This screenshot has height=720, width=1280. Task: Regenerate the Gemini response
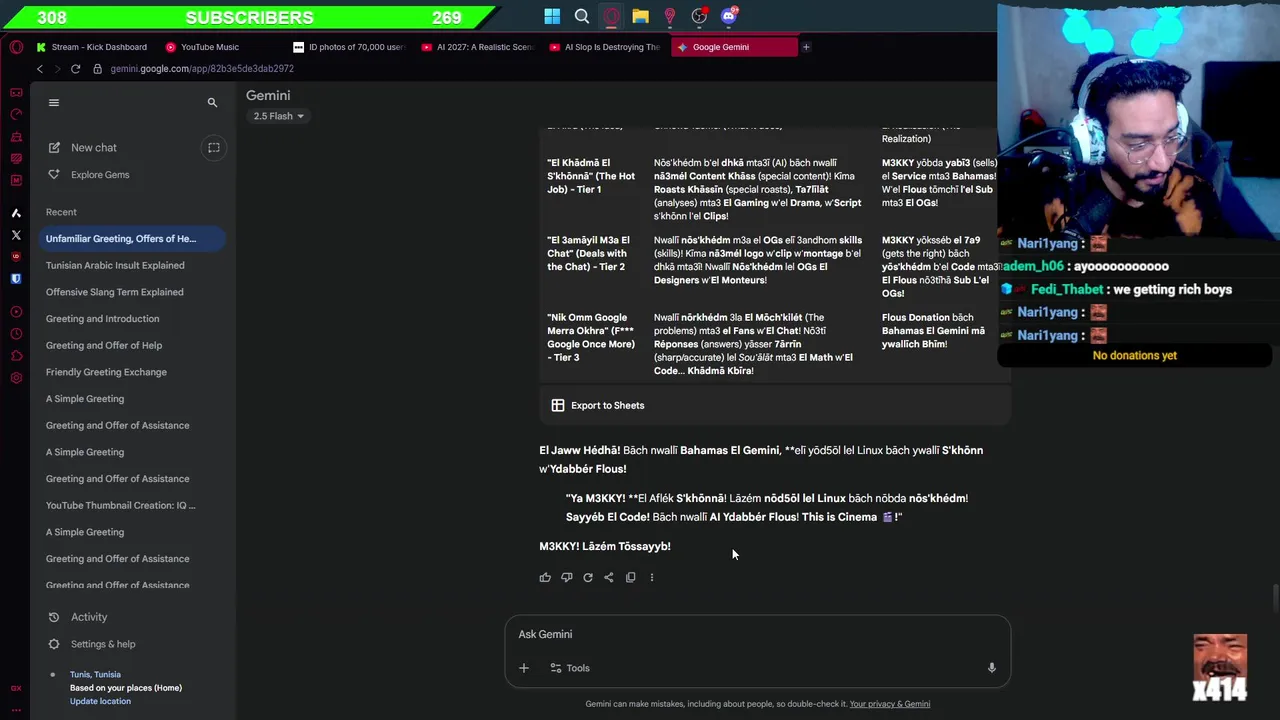[588, 577]
